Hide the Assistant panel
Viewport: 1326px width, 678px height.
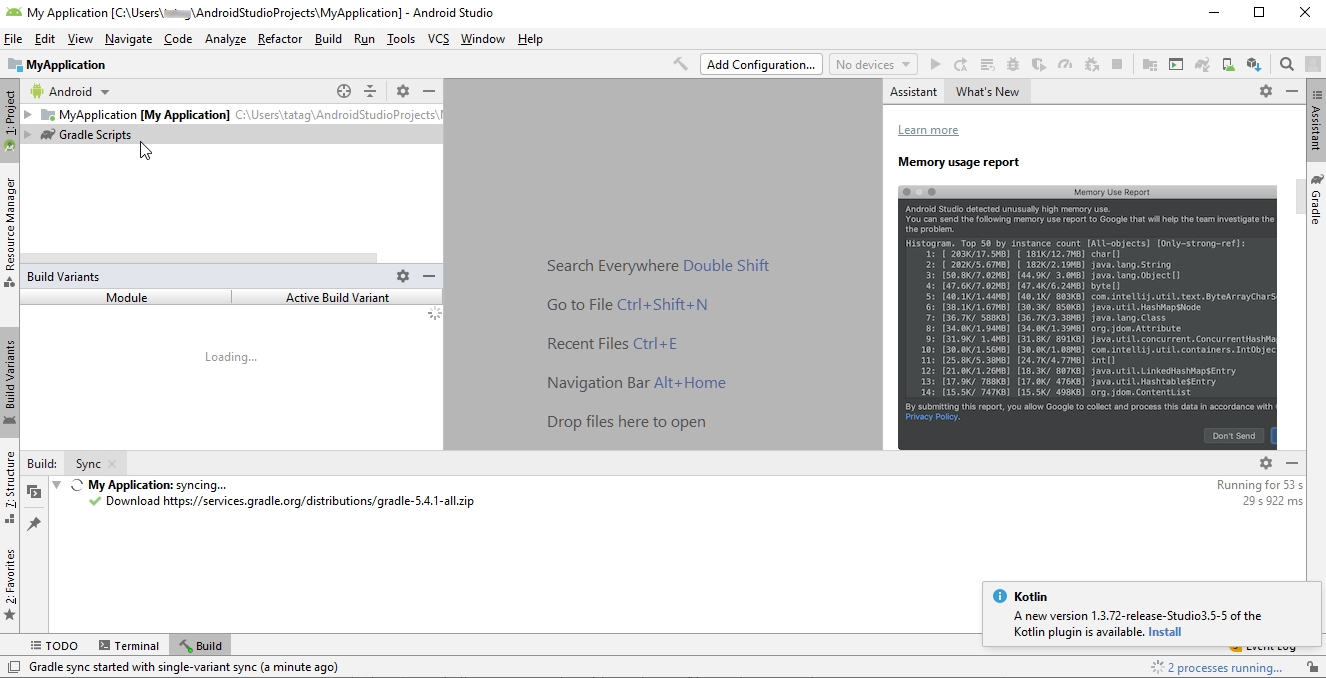1292,91
